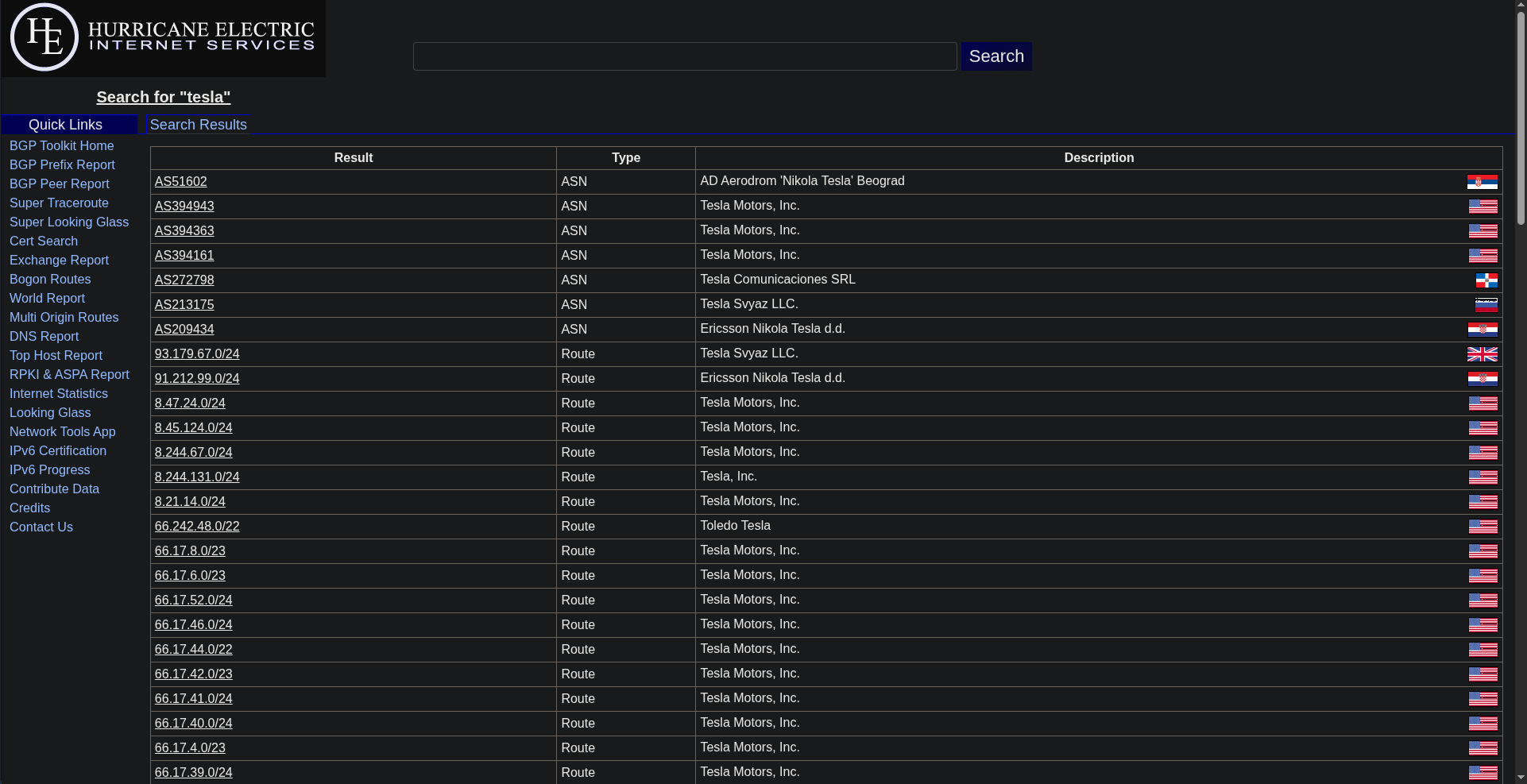Select the Search Results tab

tap(198, 125)
